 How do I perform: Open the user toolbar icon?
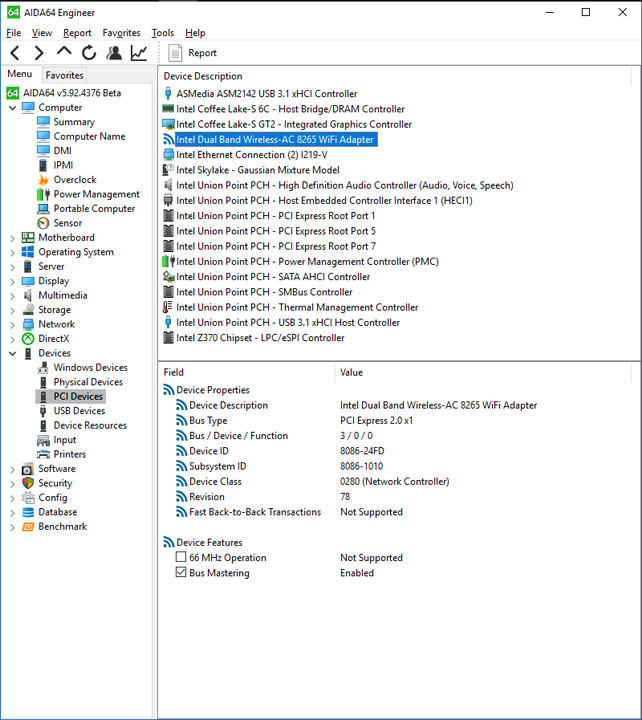click(x=114, y=53)
